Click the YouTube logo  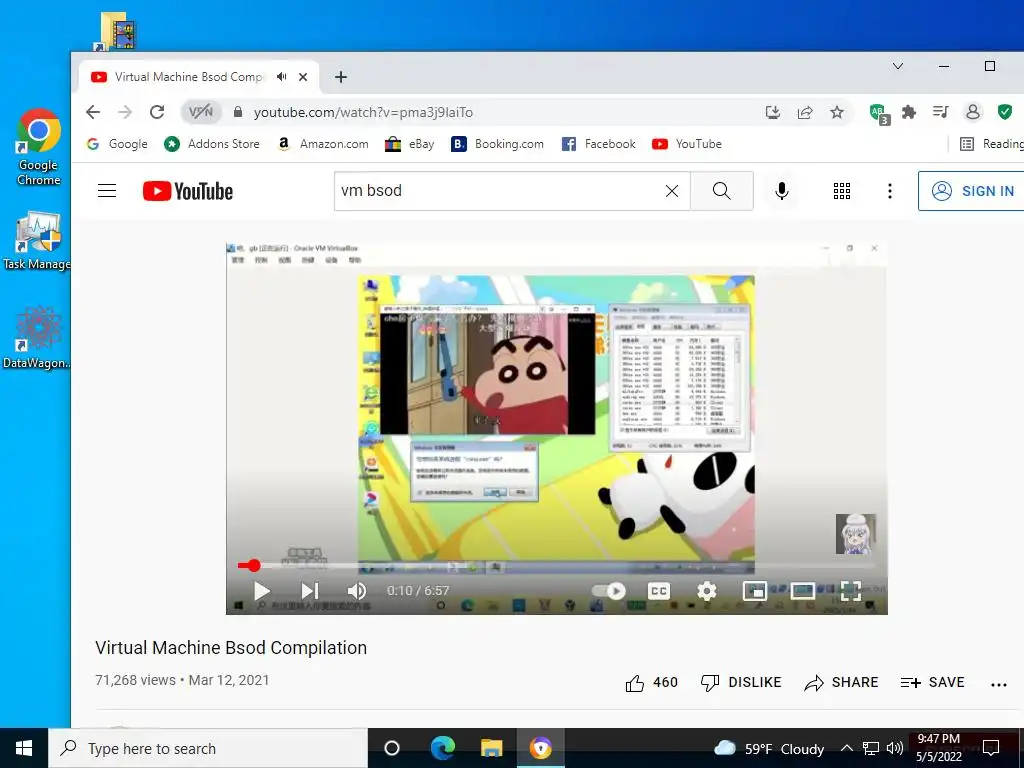click(x=188, y=191)
